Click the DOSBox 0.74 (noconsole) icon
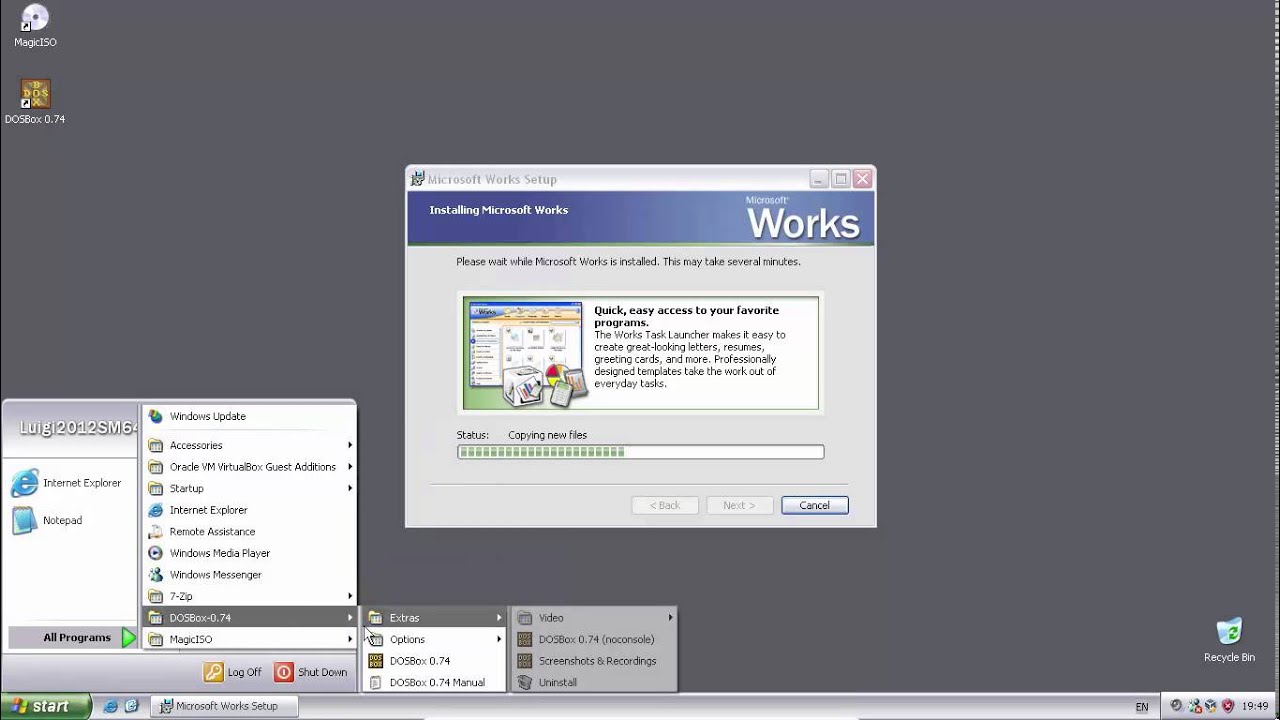The width and height of the screenshot is (1280, 720). point(525,639)
